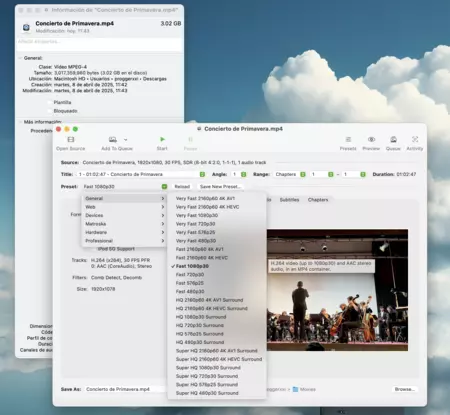Click the Open Source toolbar icon
Image resolution: width=450 pixels, height=415 pixels.
point(71,139)
